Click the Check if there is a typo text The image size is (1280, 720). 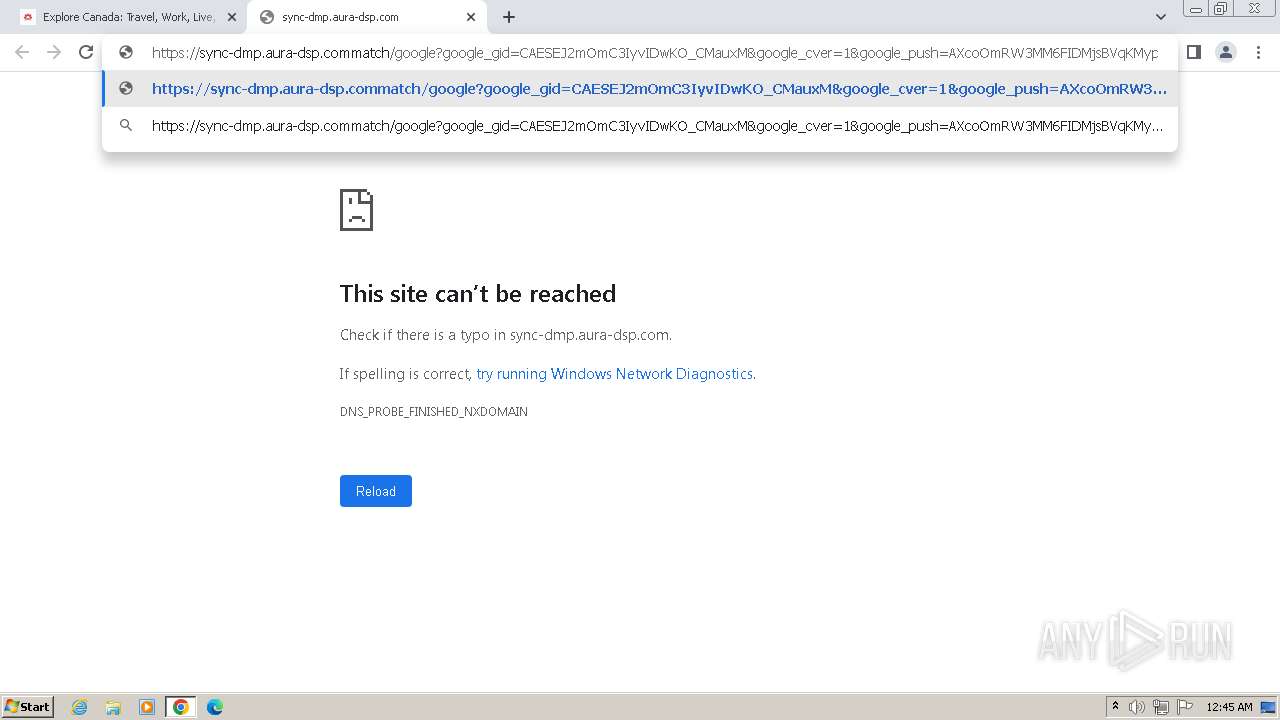point(506,335)
